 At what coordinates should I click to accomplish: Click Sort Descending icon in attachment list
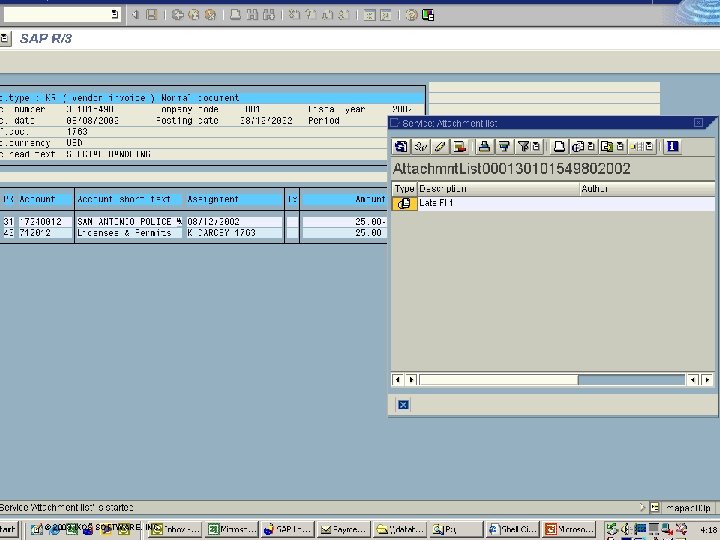[x=504, y=146]
